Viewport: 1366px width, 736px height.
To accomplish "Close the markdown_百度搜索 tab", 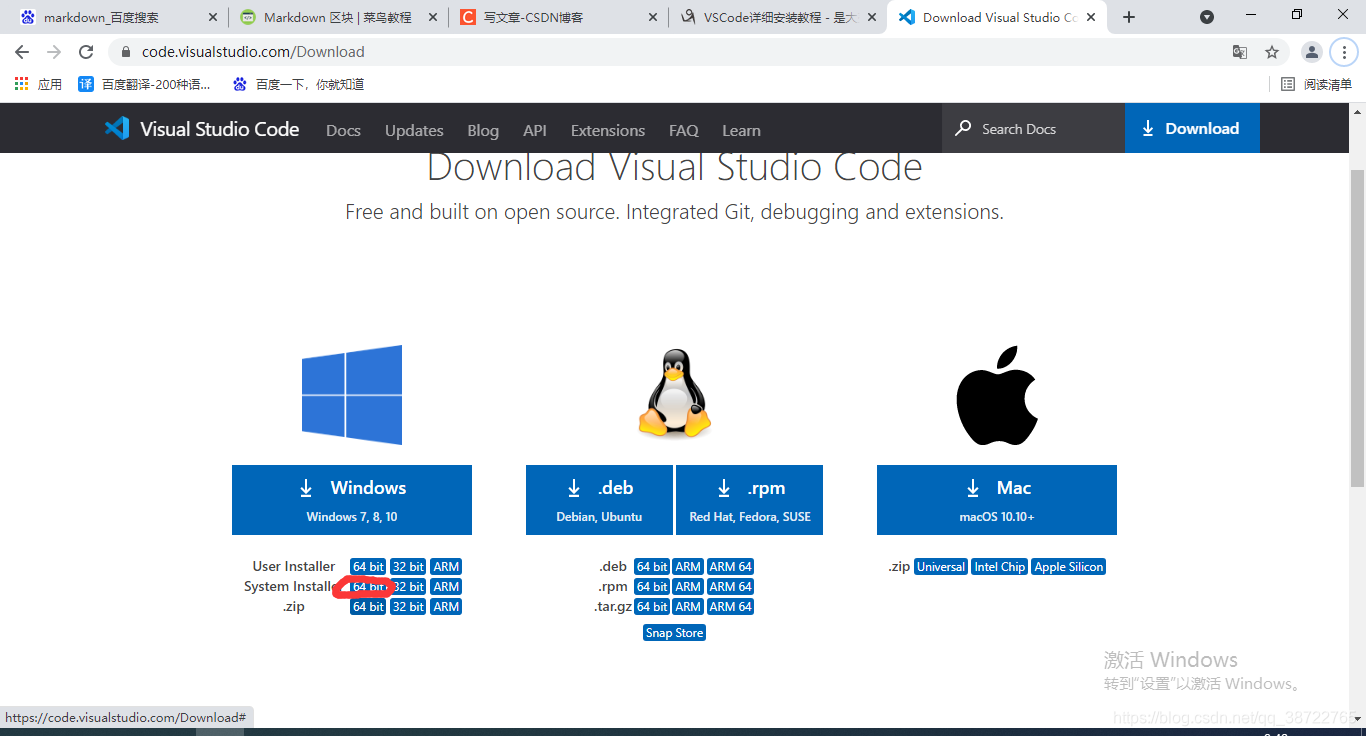I will 212,17.
